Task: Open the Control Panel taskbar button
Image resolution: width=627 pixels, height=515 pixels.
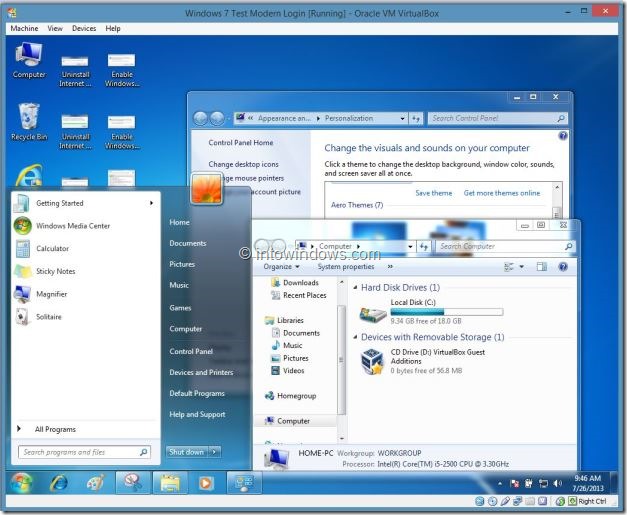Action: click(244, 483)
